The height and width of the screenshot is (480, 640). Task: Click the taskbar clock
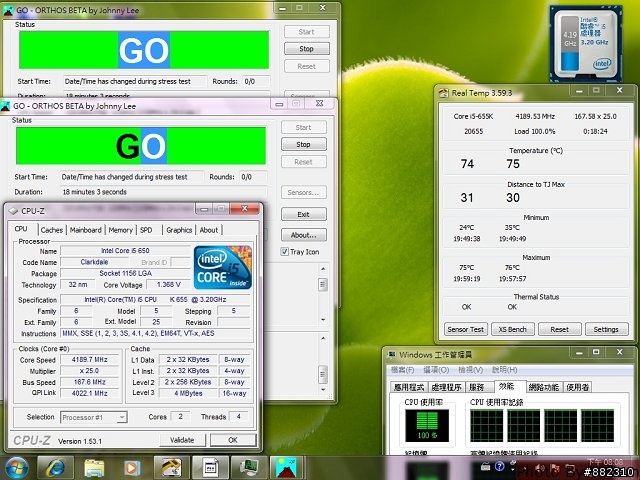604,462
